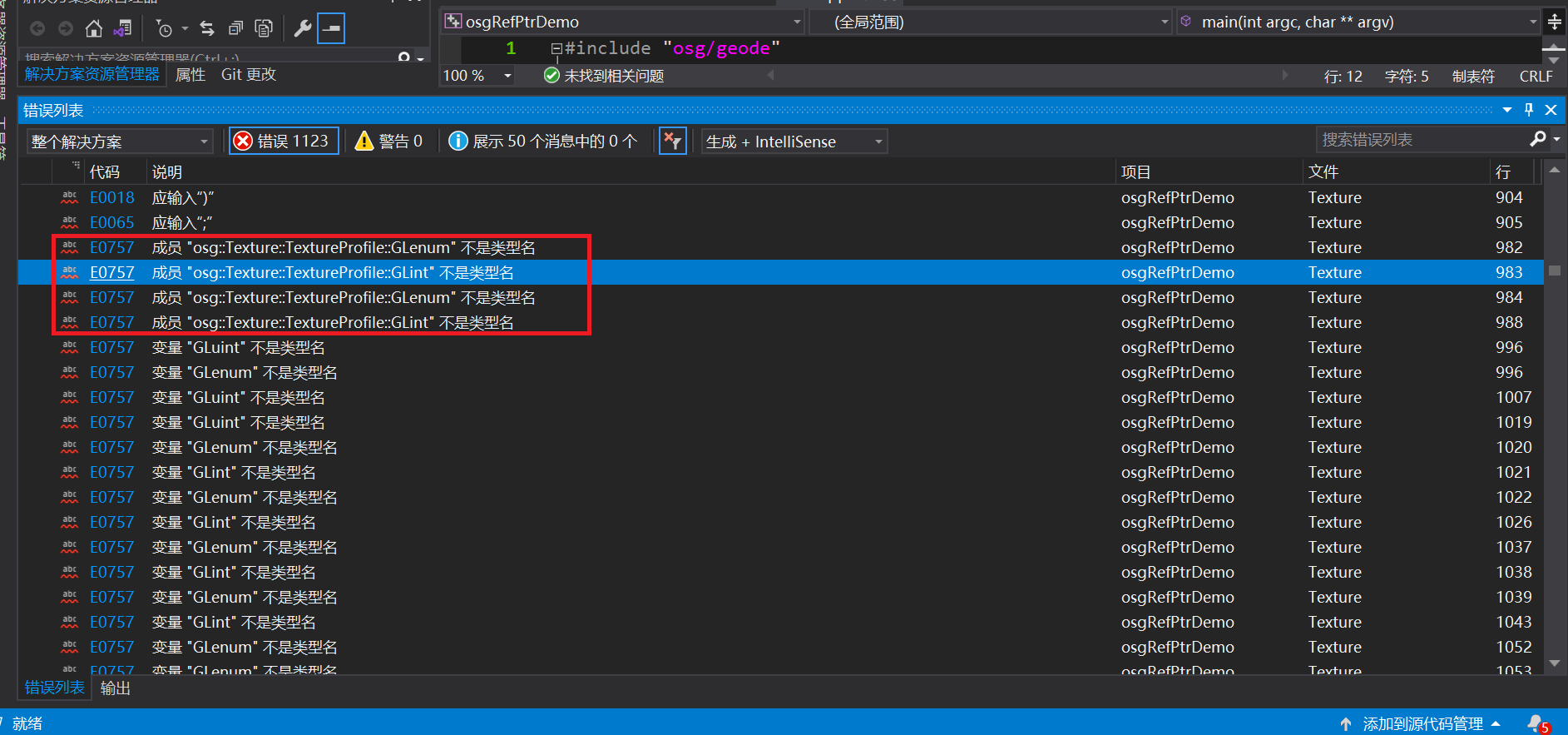Open the osgRefPtrDemo project dropdown
This screenshot has height=735, width=1568.
[623, 22]
